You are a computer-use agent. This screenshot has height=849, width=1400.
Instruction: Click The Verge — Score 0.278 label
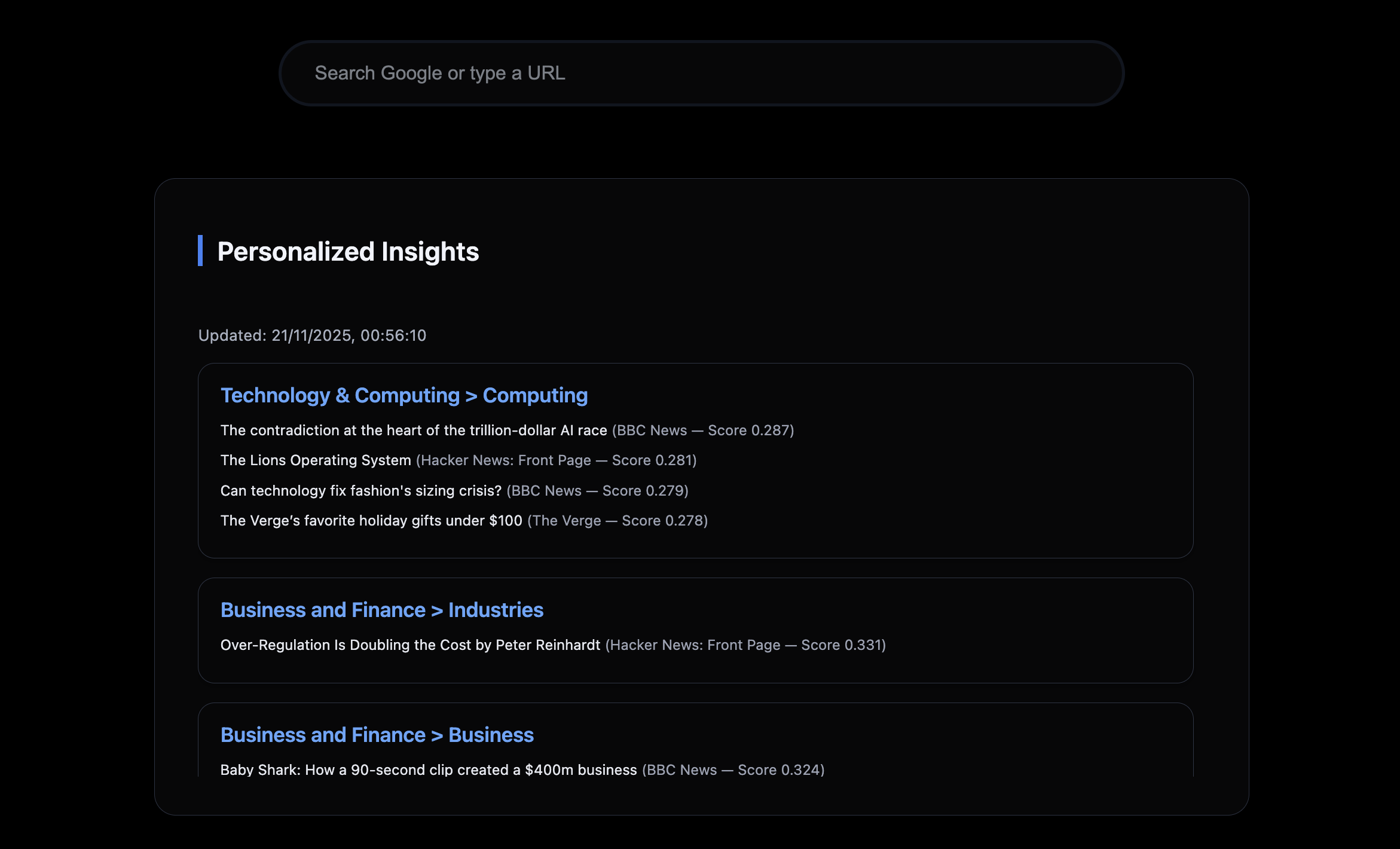[x=618, y=521]
